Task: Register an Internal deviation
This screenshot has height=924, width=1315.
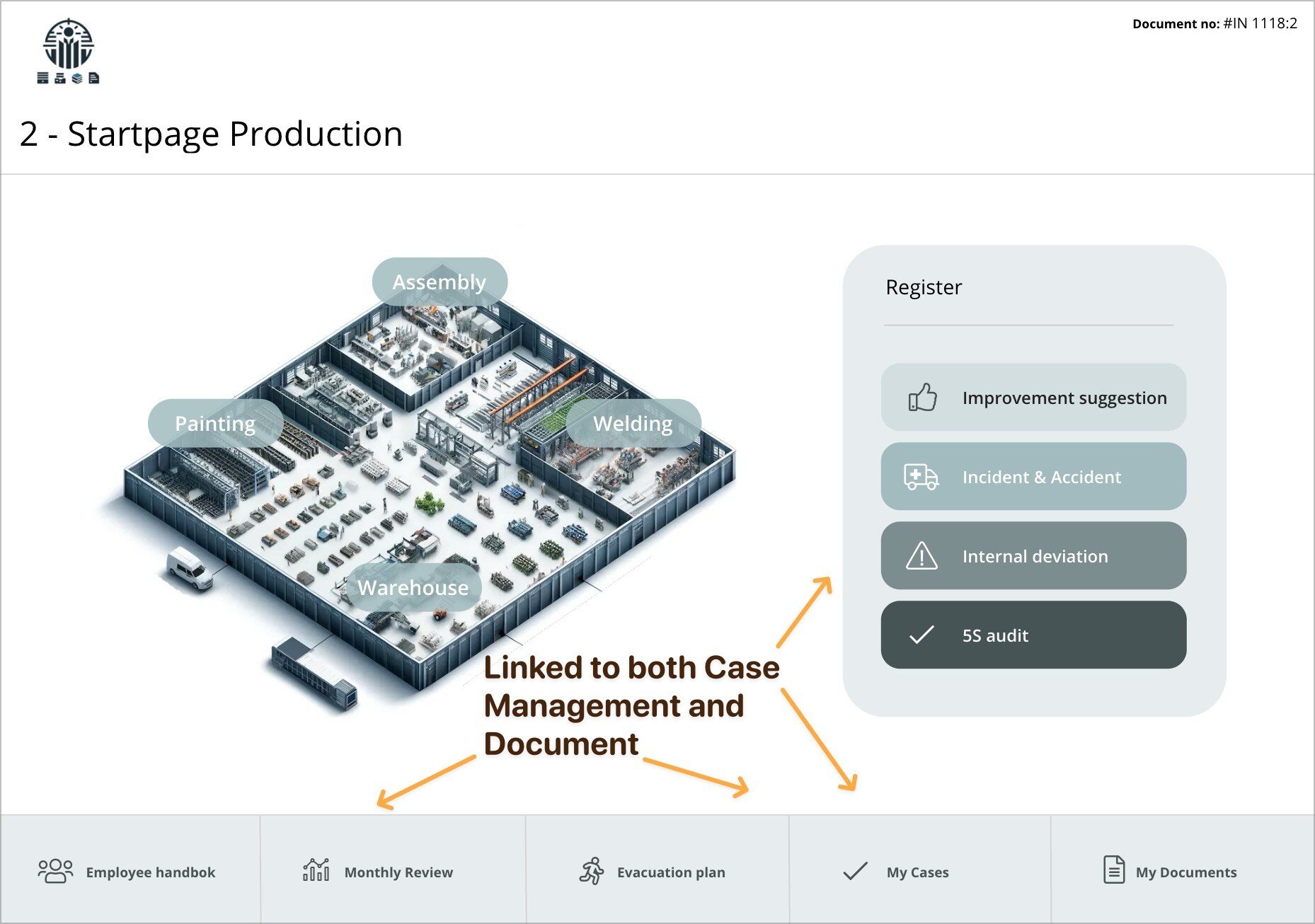Action: pos(1033,556)
